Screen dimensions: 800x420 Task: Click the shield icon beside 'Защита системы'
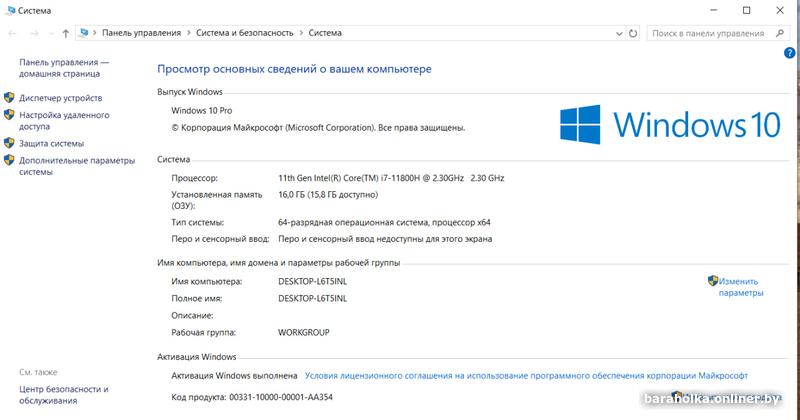[x=9, y=144]
